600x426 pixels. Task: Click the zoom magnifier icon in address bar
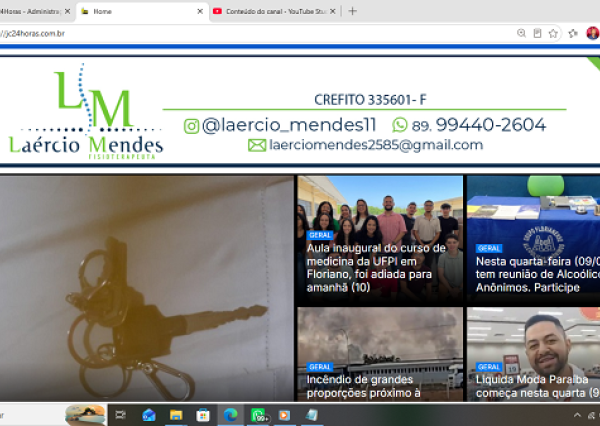click(x=521, y=33)
